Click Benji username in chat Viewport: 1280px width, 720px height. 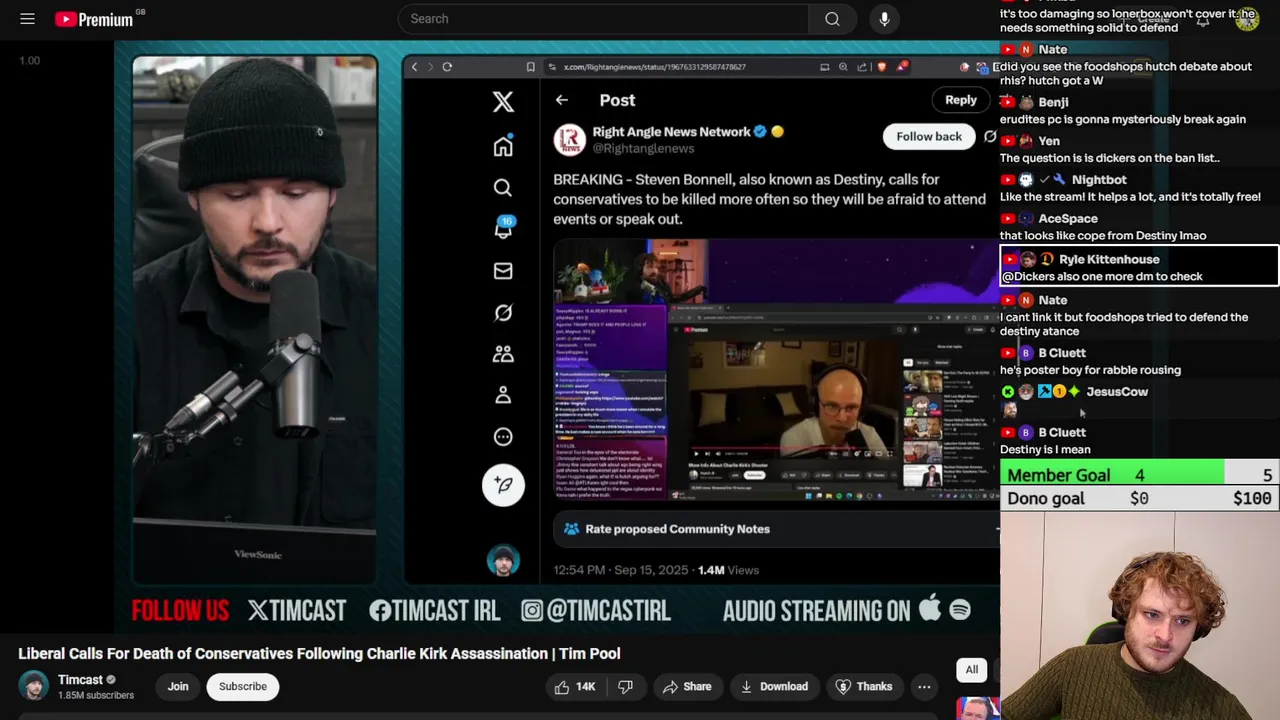[1053, 102]
